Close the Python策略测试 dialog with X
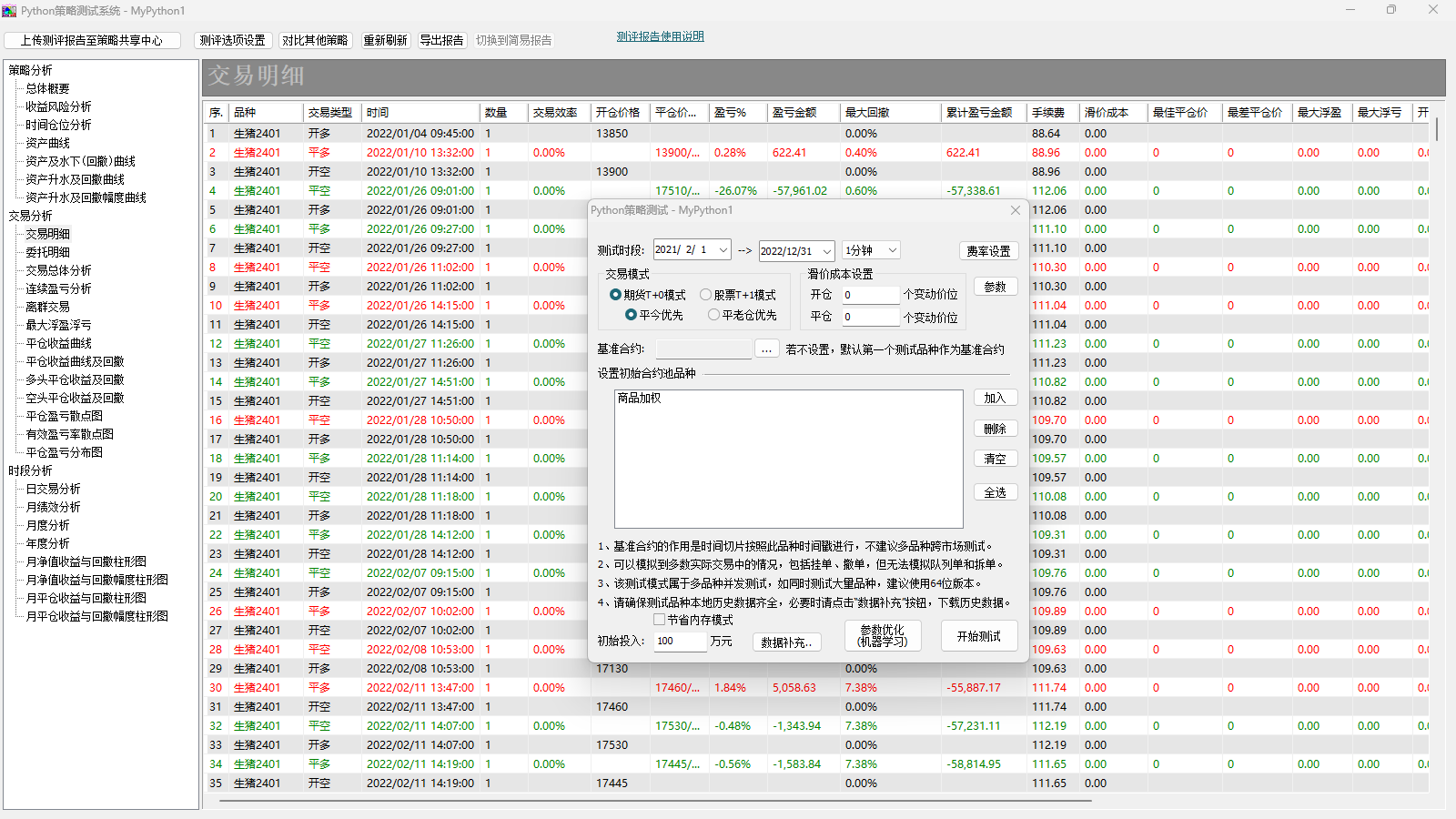The image size is (1456, 819). point(1016,210)
